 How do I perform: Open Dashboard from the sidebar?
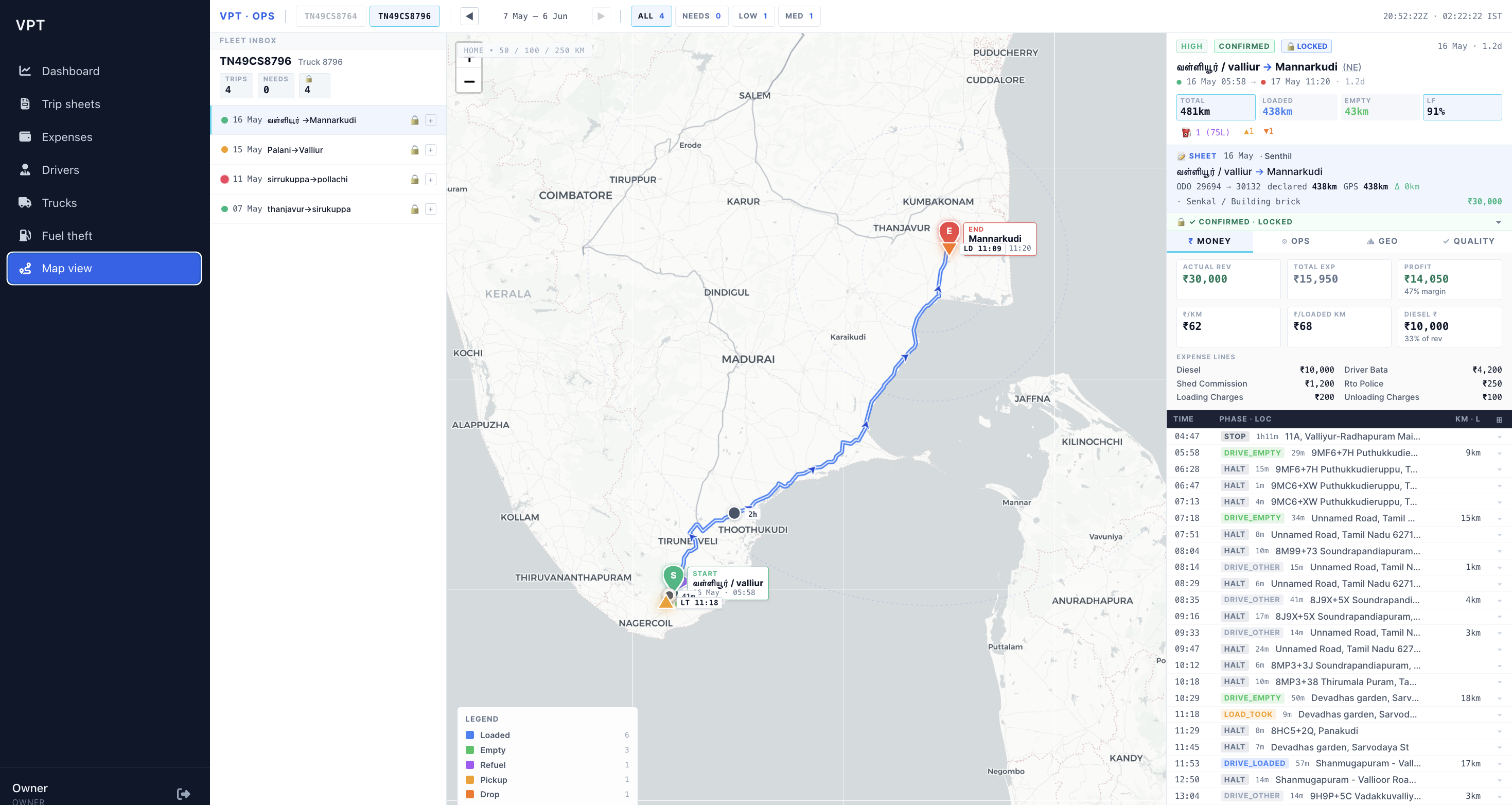pos(104,71)
